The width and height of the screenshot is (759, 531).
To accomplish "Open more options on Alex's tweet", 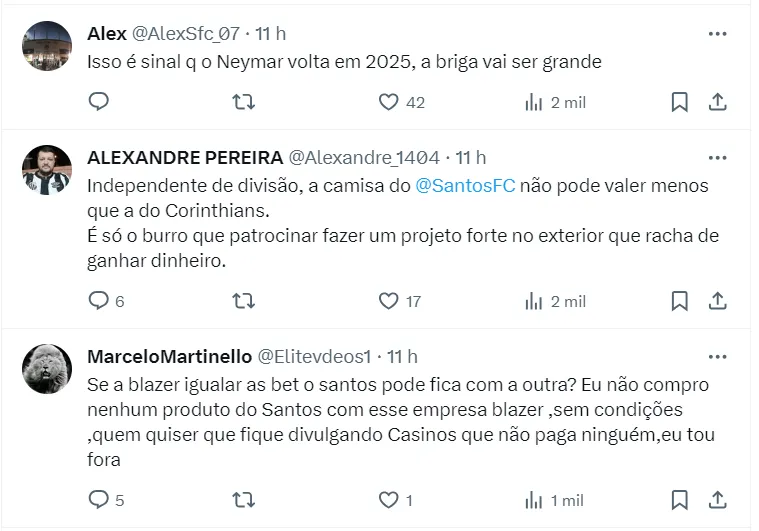I will 717,33.
